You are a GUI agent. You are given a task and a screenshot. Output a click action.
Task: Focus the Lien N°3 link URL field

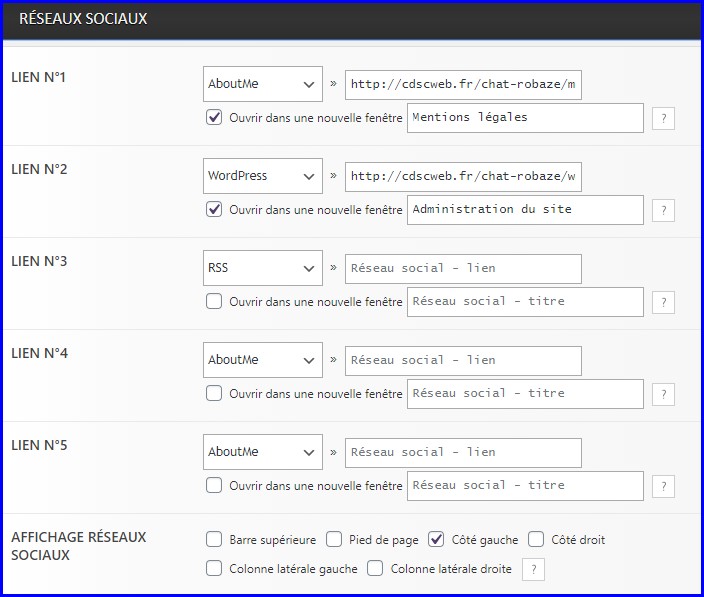[x=463, y=268]
